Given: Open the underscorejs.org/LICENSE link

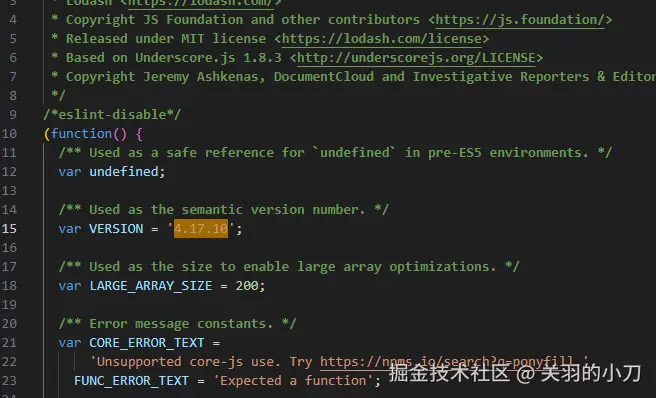Looking at the screenshot, I should (x=416, y=58).
